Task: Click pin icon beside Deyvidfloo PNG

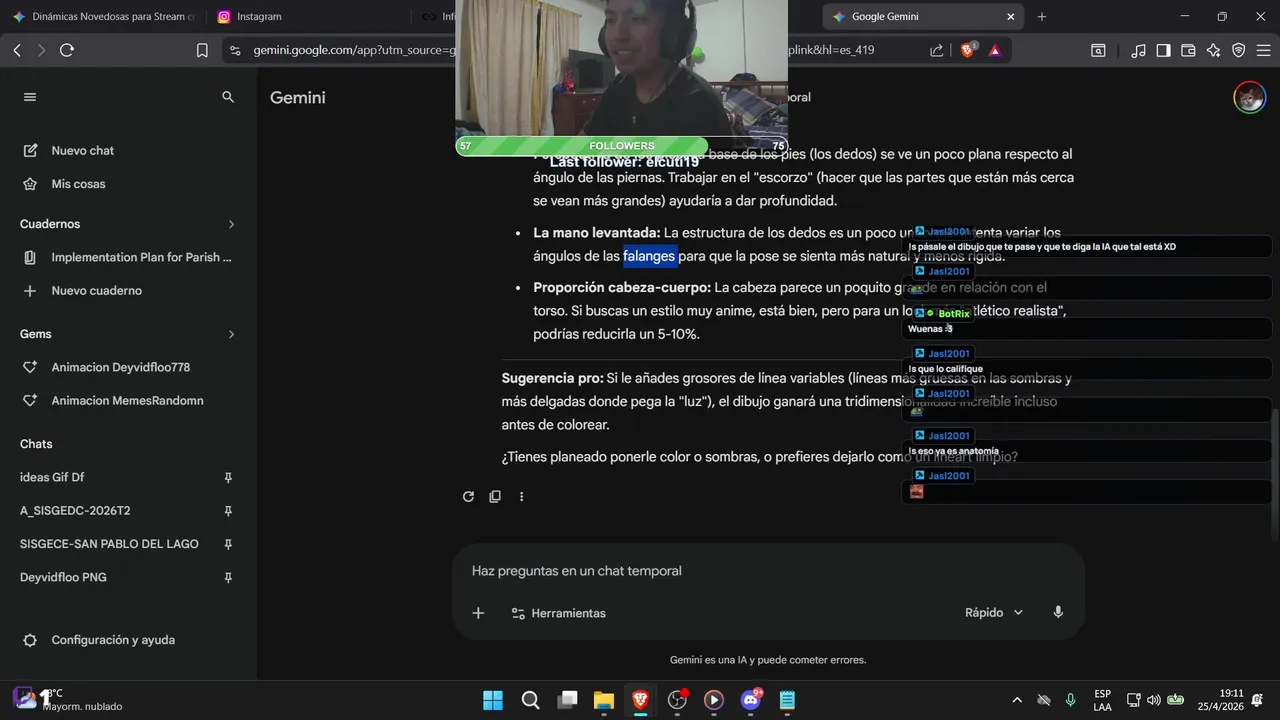Action: (x=228, y=578)
